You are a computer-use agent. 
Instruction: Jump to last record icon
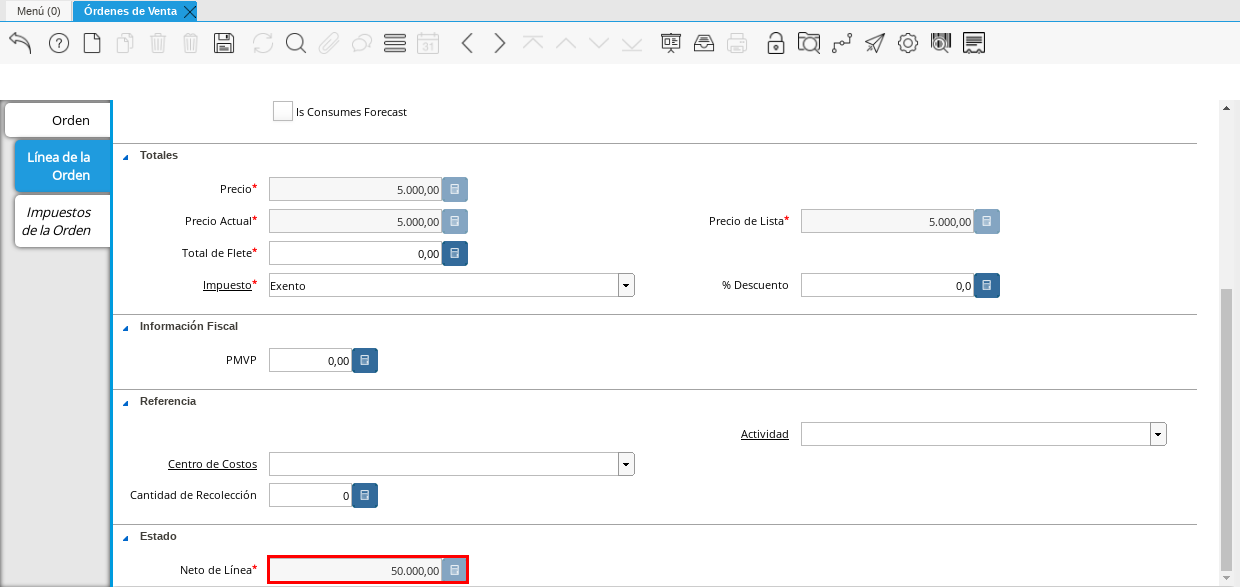[632, 43]
